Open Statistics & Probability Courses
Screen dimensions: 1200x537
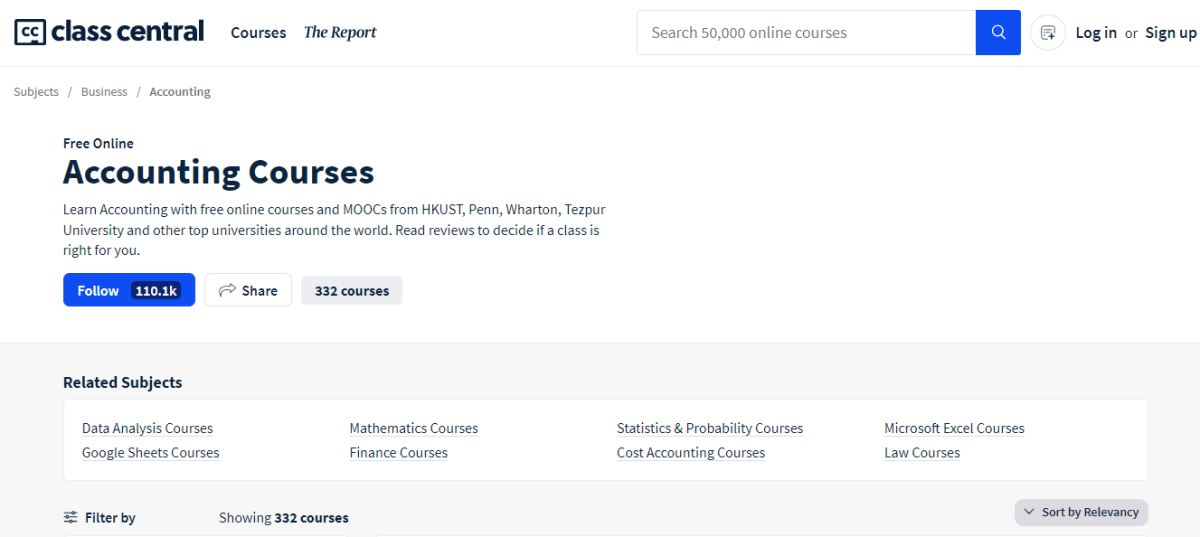pyautogui.click(x=710, y=428)
